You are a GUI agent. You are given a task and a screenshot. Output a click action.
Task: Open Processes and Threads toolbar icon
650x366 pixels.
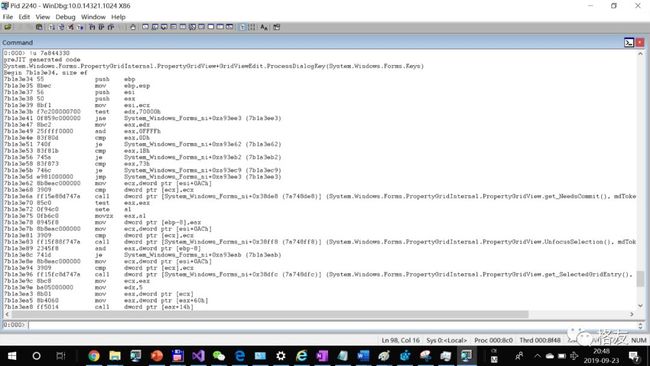coord(220,27)
